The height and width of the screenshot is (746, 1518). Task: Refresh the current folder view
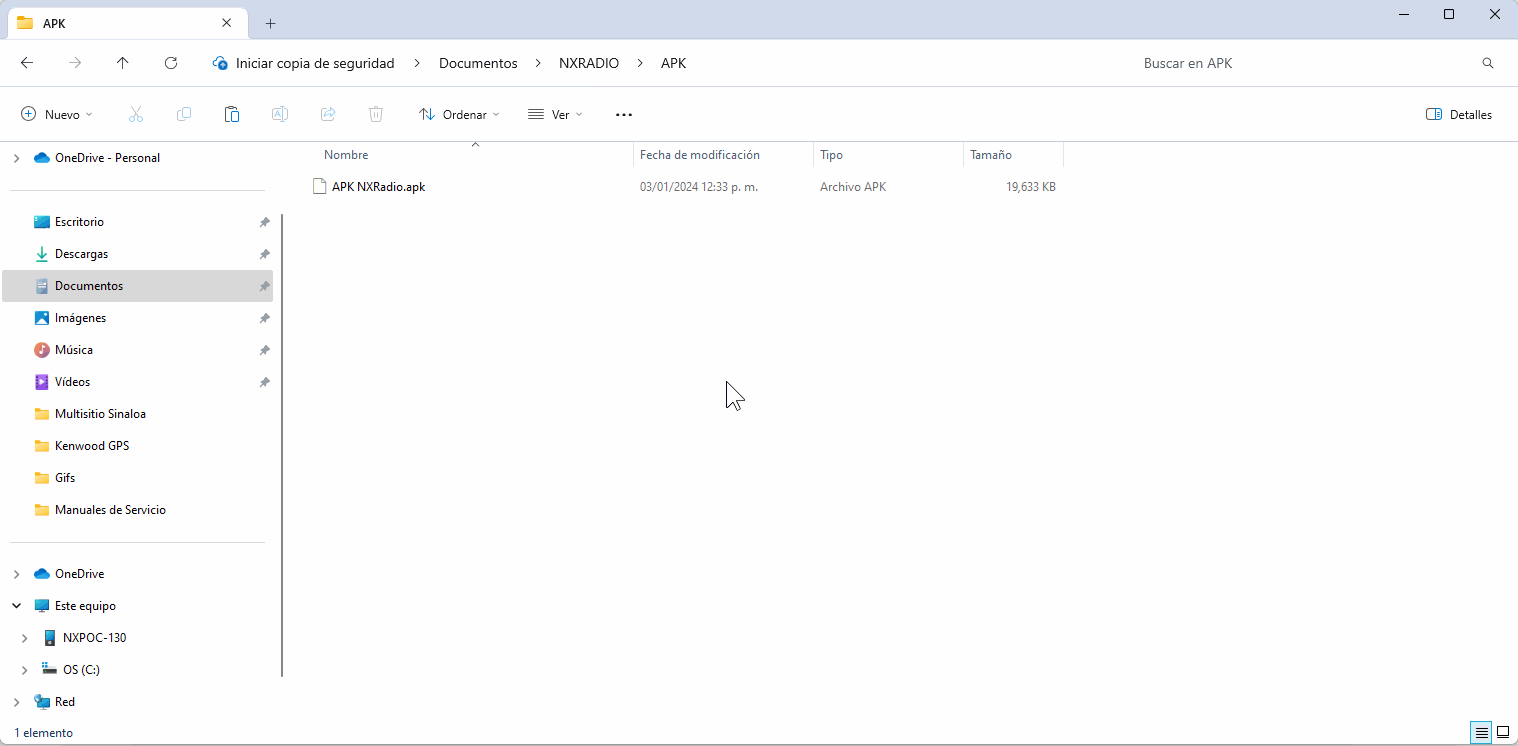click(x=171, y=63)
